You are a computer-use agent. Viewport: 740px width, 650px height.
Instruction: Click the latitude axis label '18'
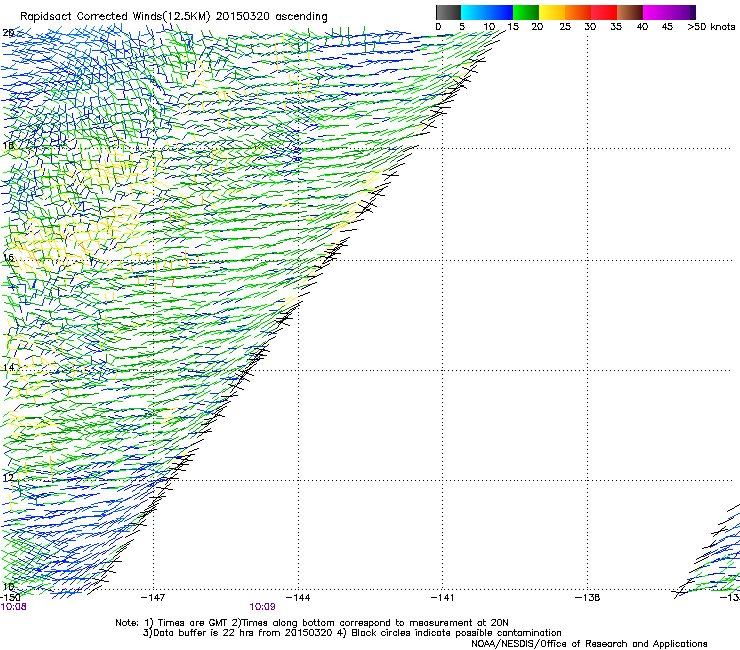tap(8, 145)
